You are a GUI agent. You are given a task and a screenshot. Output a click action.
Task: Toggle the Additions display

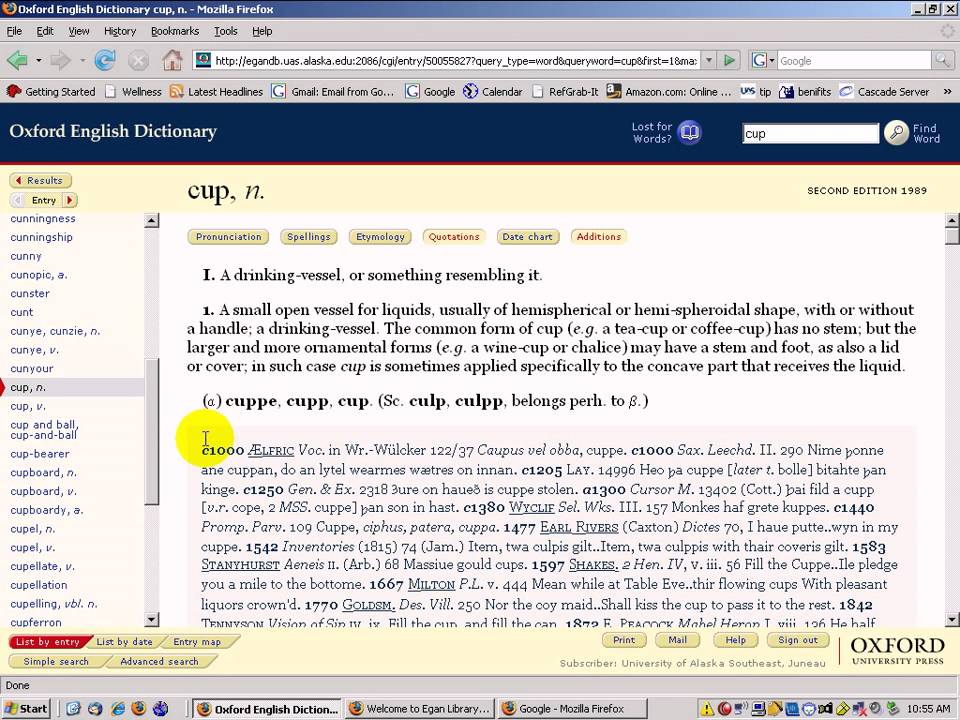coord(598,237)
